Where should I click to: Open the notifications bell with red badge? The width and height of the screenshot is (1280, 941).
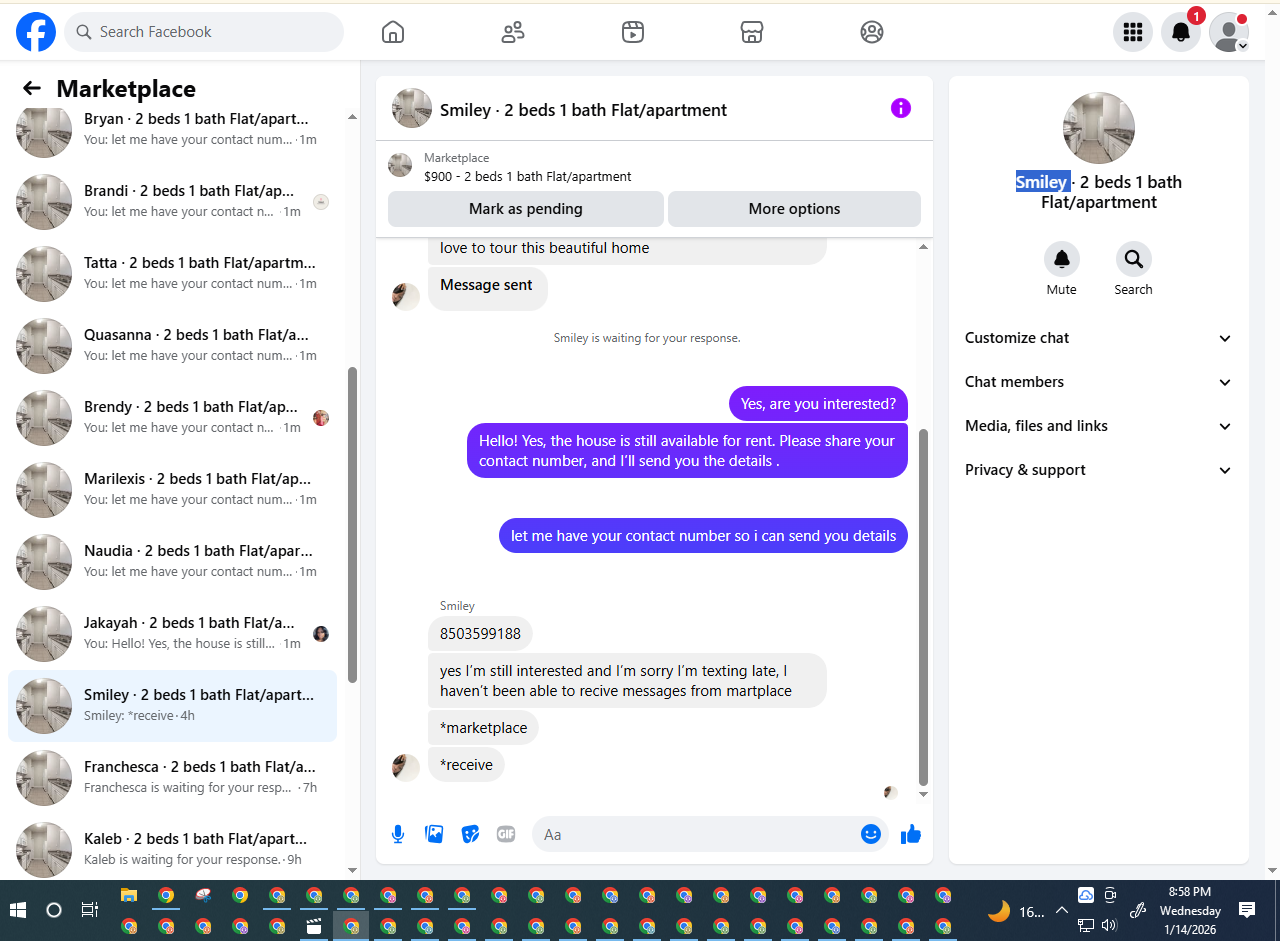[x=1181, y=32]
